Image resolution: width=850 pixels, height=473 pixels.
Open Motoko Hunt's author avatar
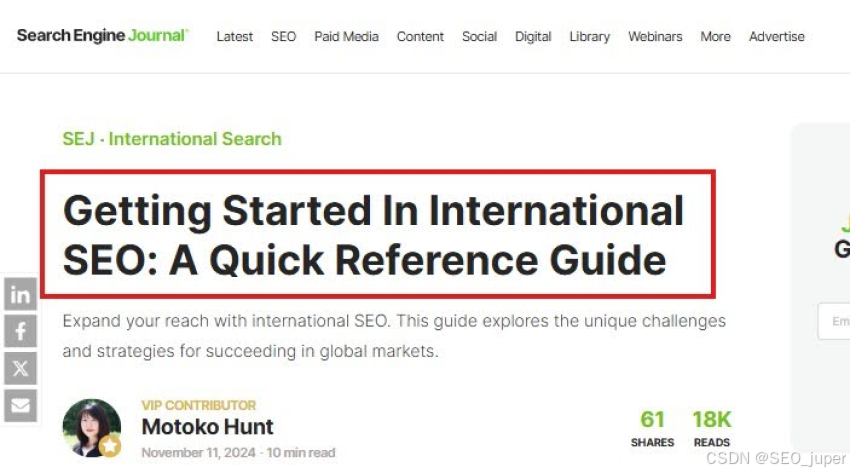pos(92,428)
